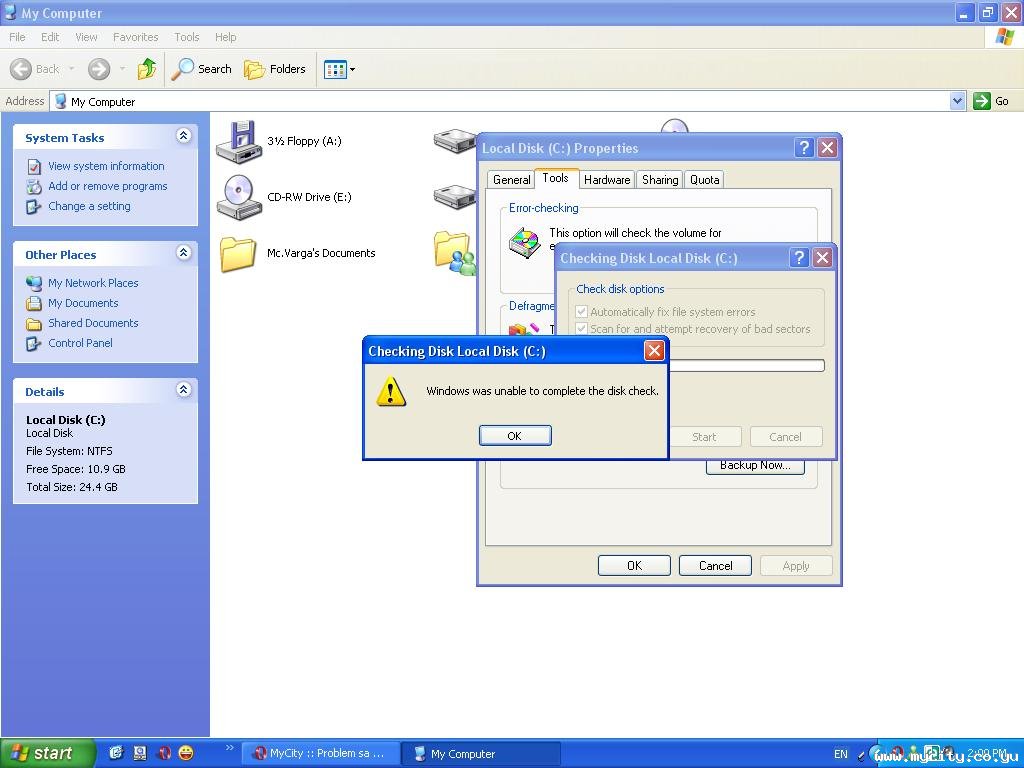Switch to General tab in Properties

[x=511, y=180]
